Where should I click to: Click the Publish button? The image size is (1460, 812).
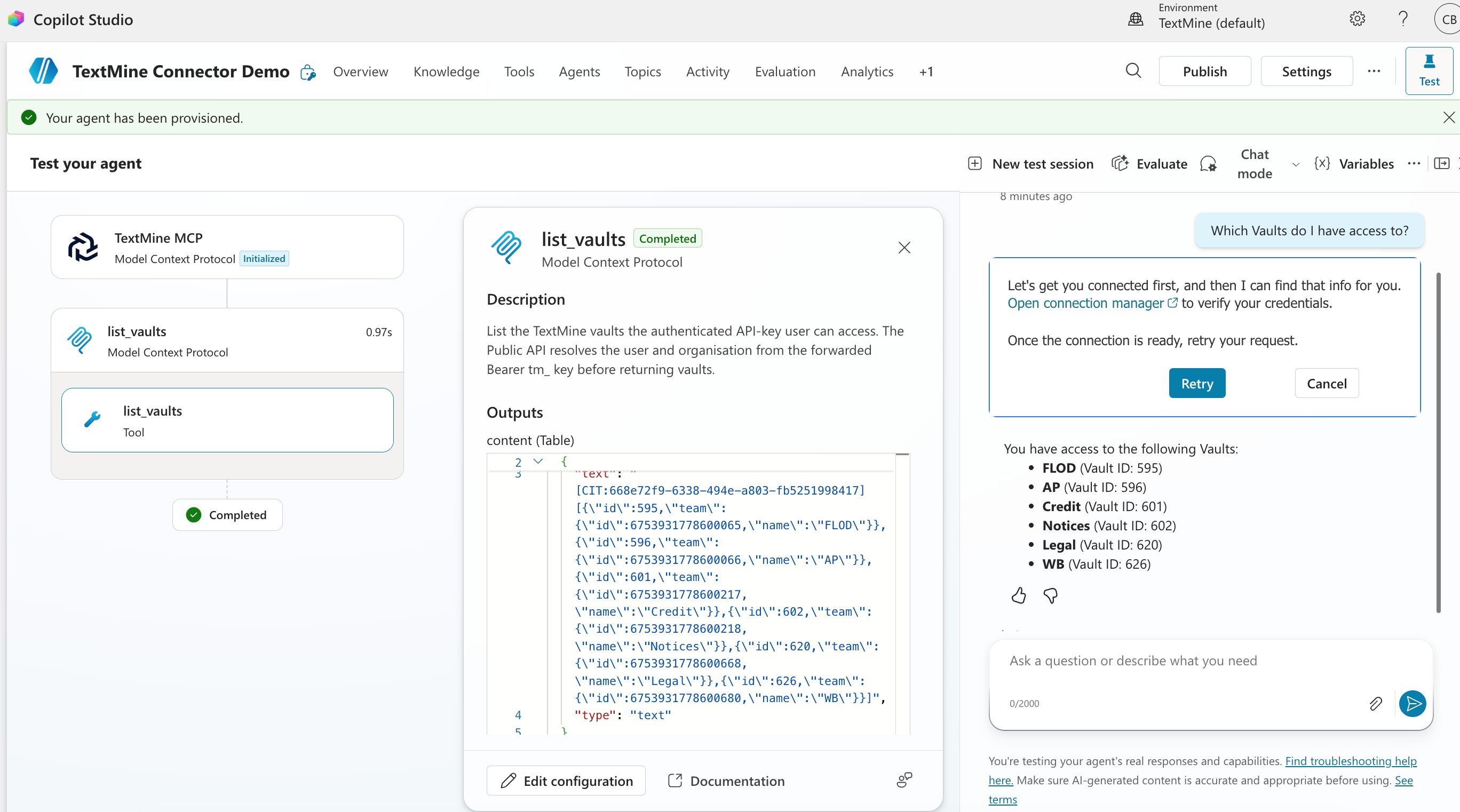pyautogui.click(x=1204, y=71)
